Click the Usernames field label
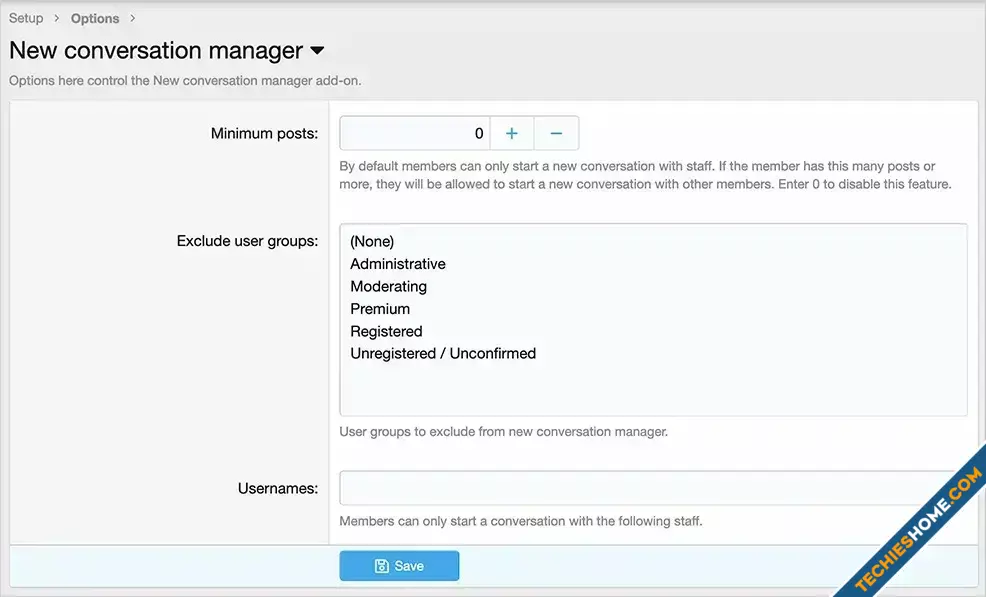Image resolution: width=986 pixels, height=597 pixels. pyautogui.click(x=277, y=489)
